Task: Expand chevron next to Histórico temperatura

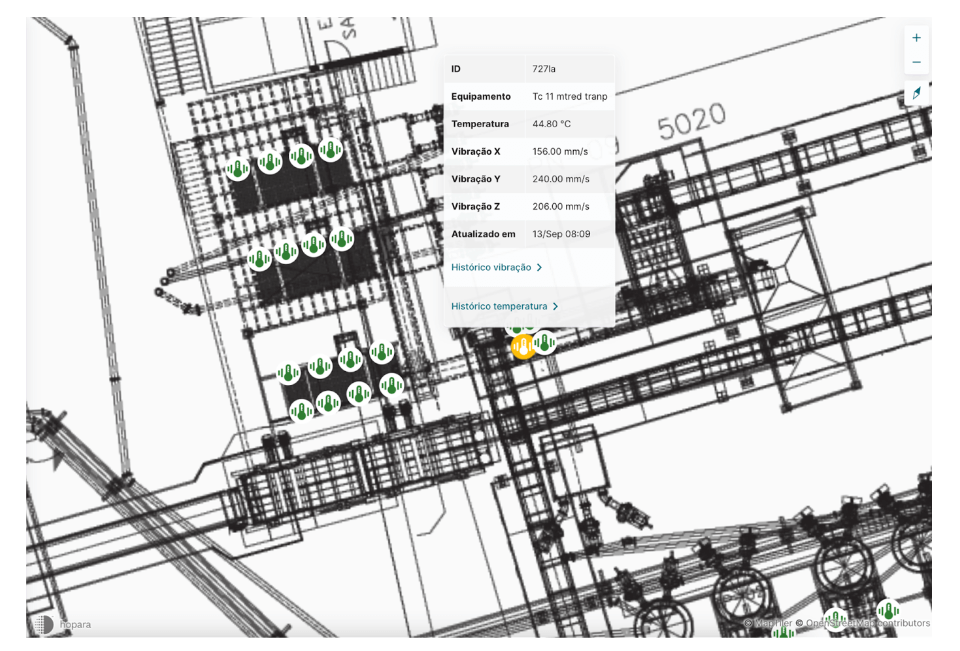Action: click(x=556, y=306)
